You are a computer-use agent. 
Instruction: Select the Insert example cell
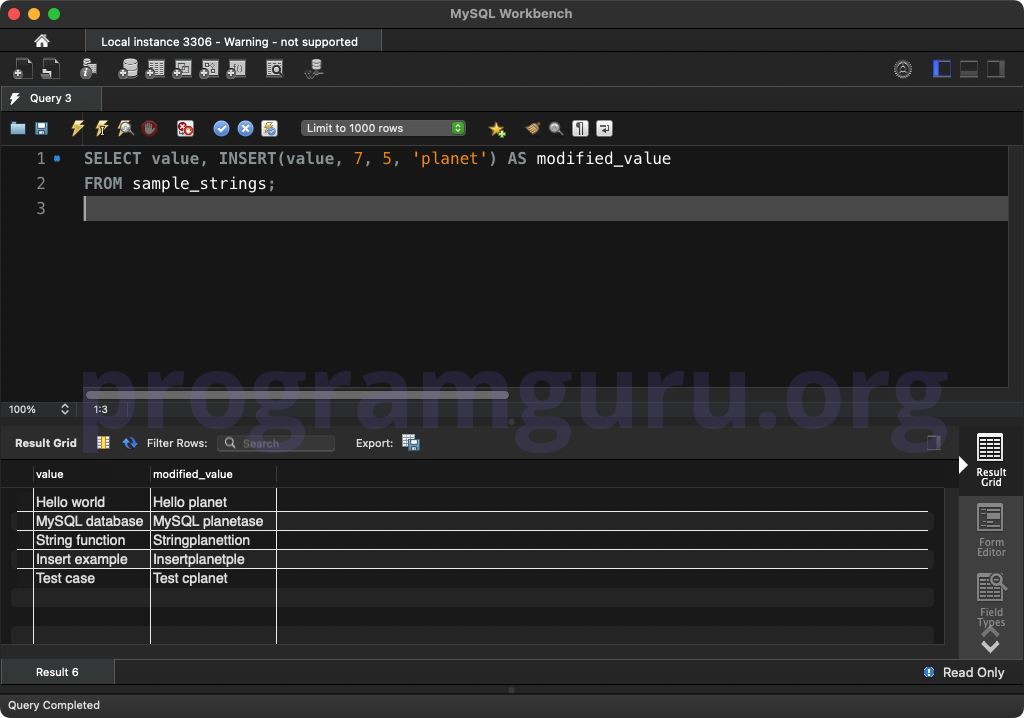91,559
